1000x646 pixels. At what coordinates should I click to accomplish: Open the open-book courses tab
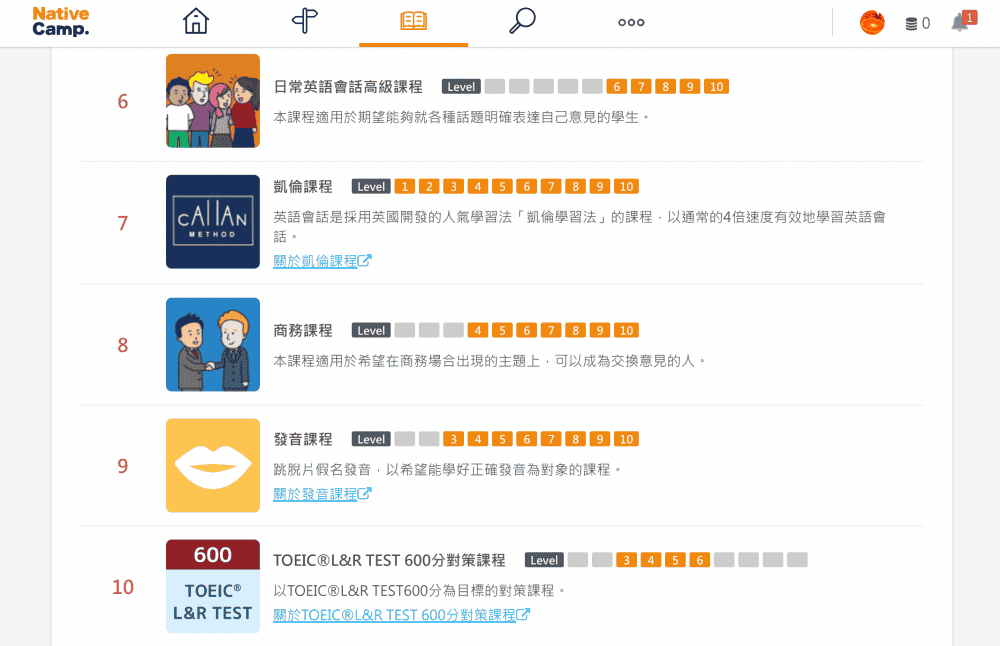[x=413, y=21]
